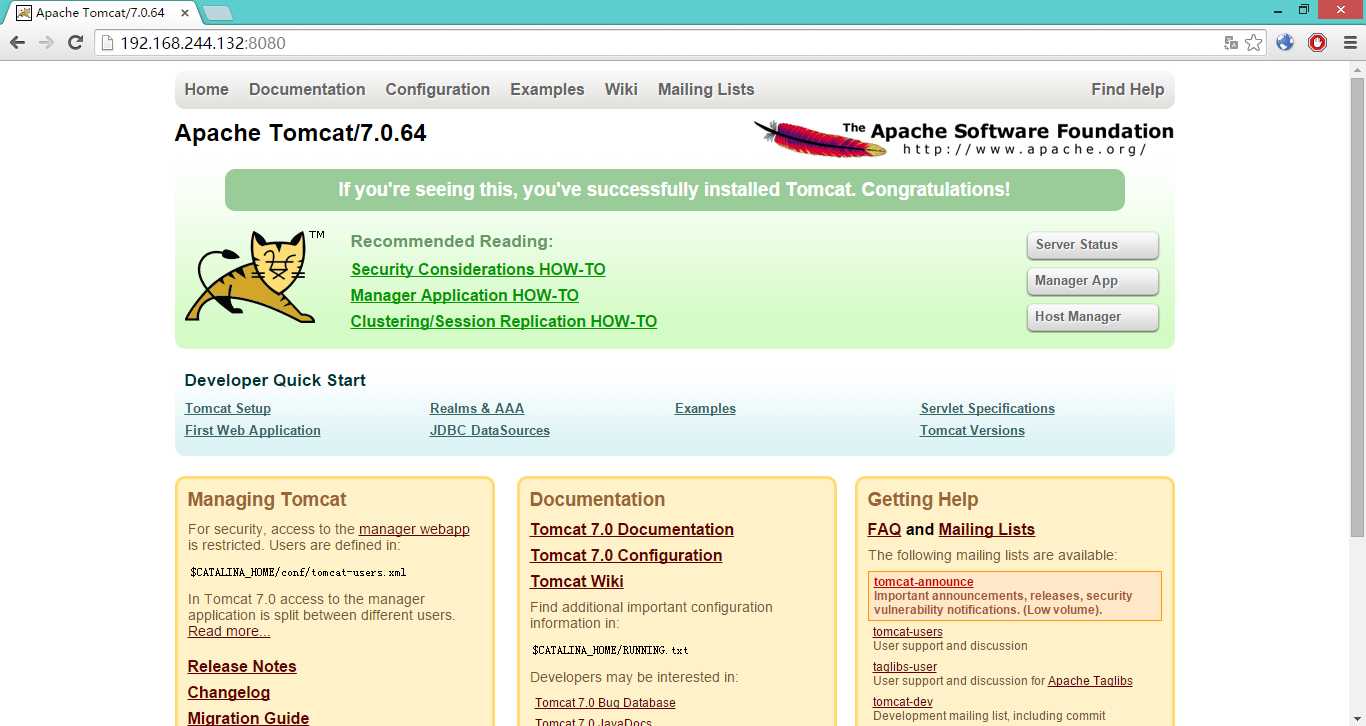The width and height of the screenshot is (1366, 726).
Task: Restore down the Chrome browser window
Action: point(1304,9)
